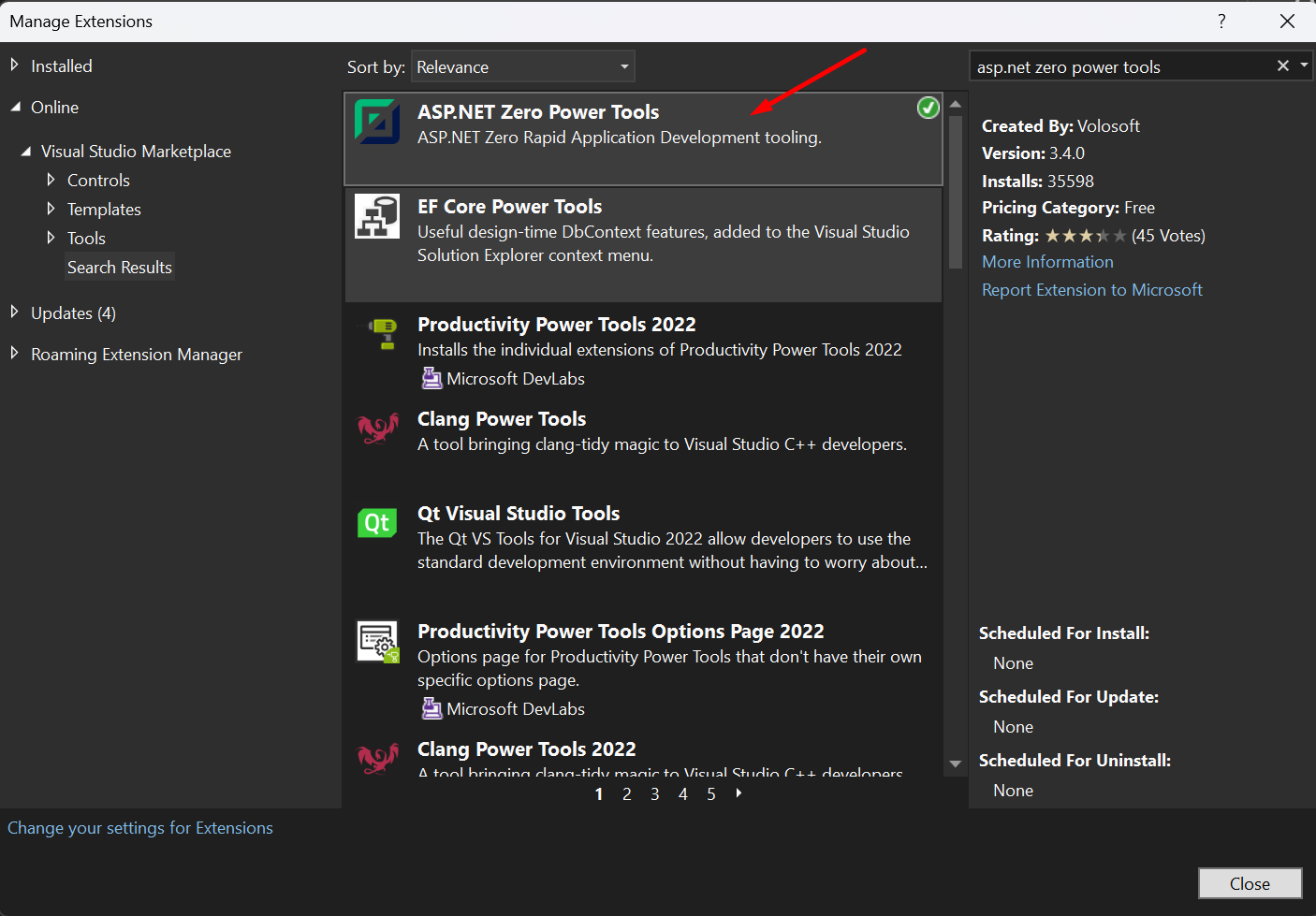Click the Created By: Volosoft text

click(1060, 126)
